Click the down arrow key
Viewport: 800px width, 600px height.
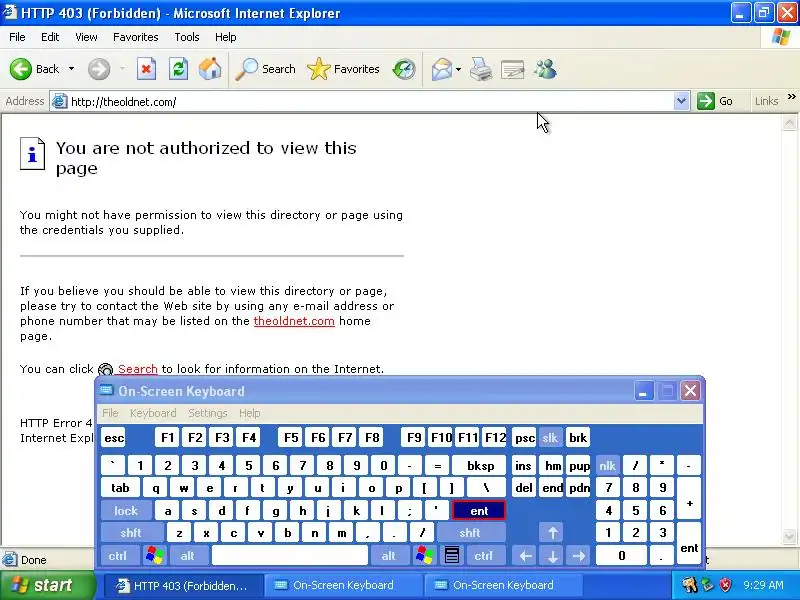coord(553,556)
